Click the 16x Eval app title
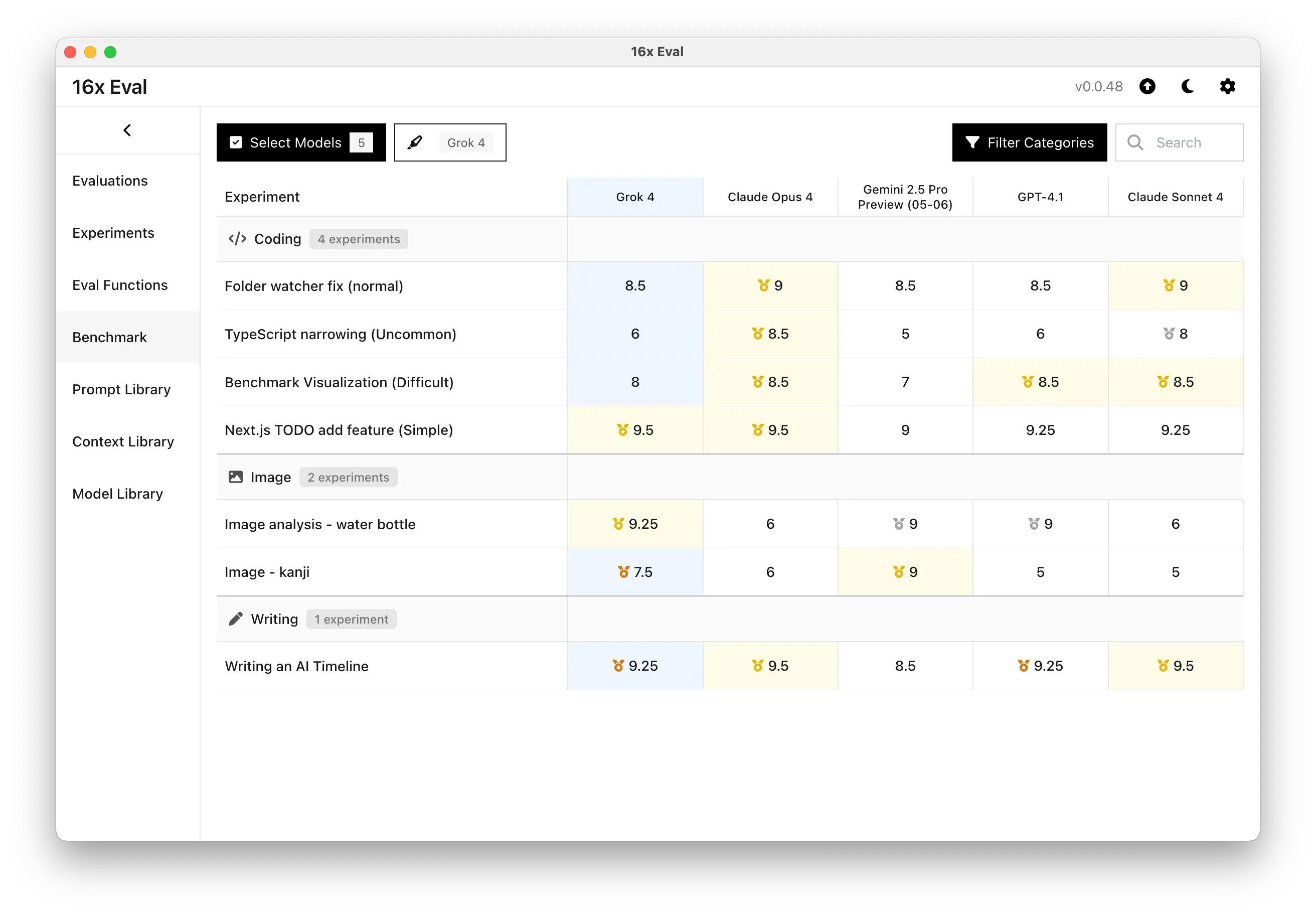This screenshot has height=915, width=1316. tap(109, 87)
